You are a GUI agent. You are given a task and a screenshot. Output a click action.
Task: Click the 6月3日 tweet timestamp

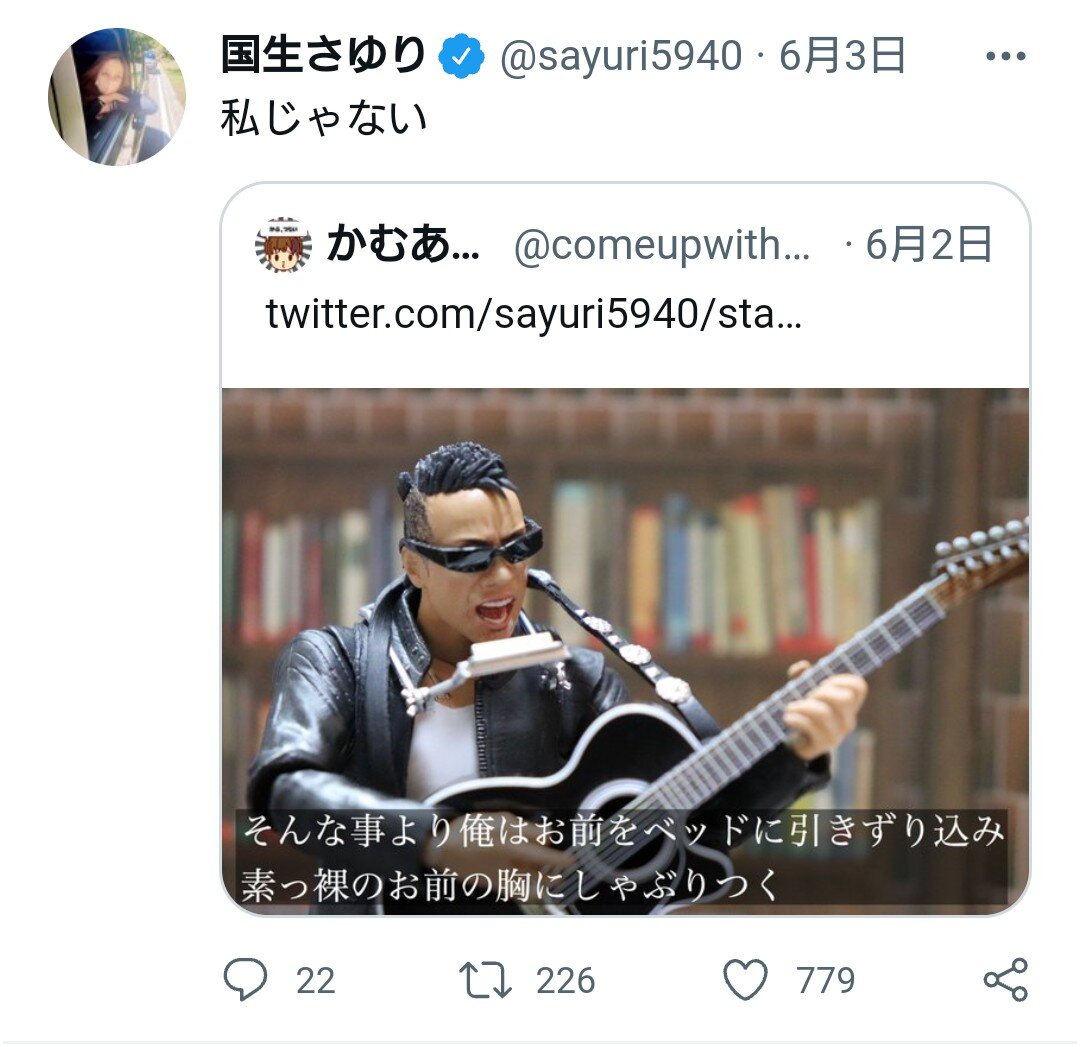(842, 55)
